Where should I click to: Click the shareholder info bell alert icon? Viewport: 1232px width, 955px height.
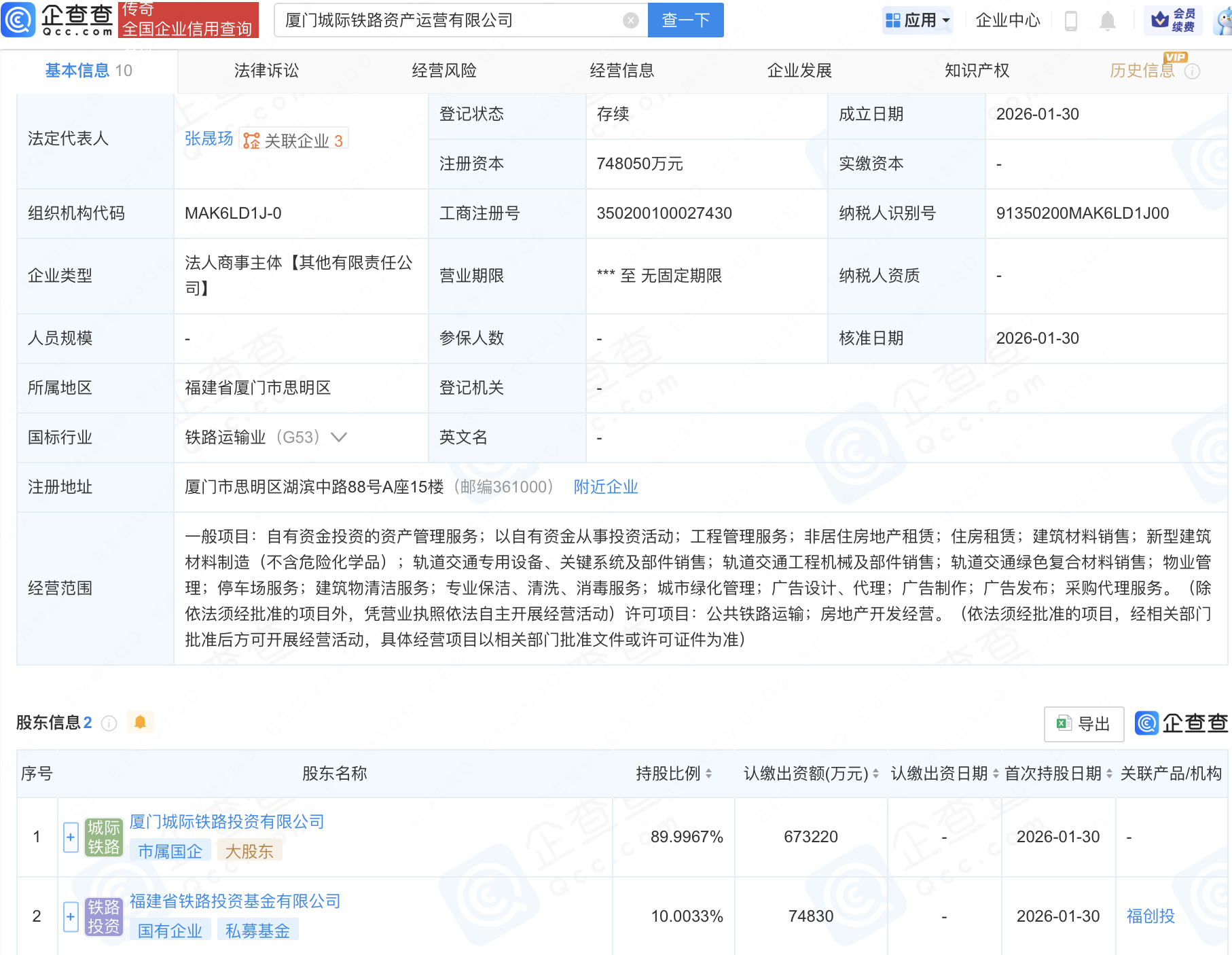tap(141, 722)
